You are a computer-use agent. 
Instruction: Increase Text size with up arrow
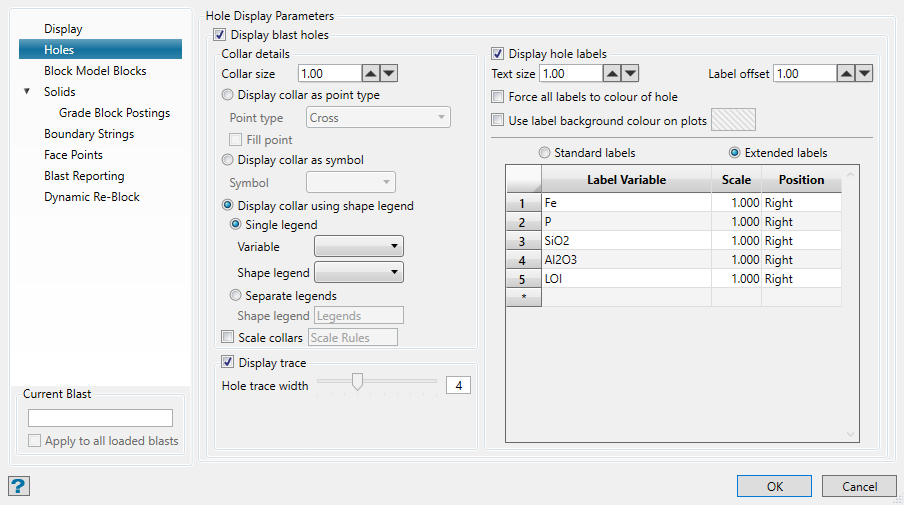[x=610, y=73]
